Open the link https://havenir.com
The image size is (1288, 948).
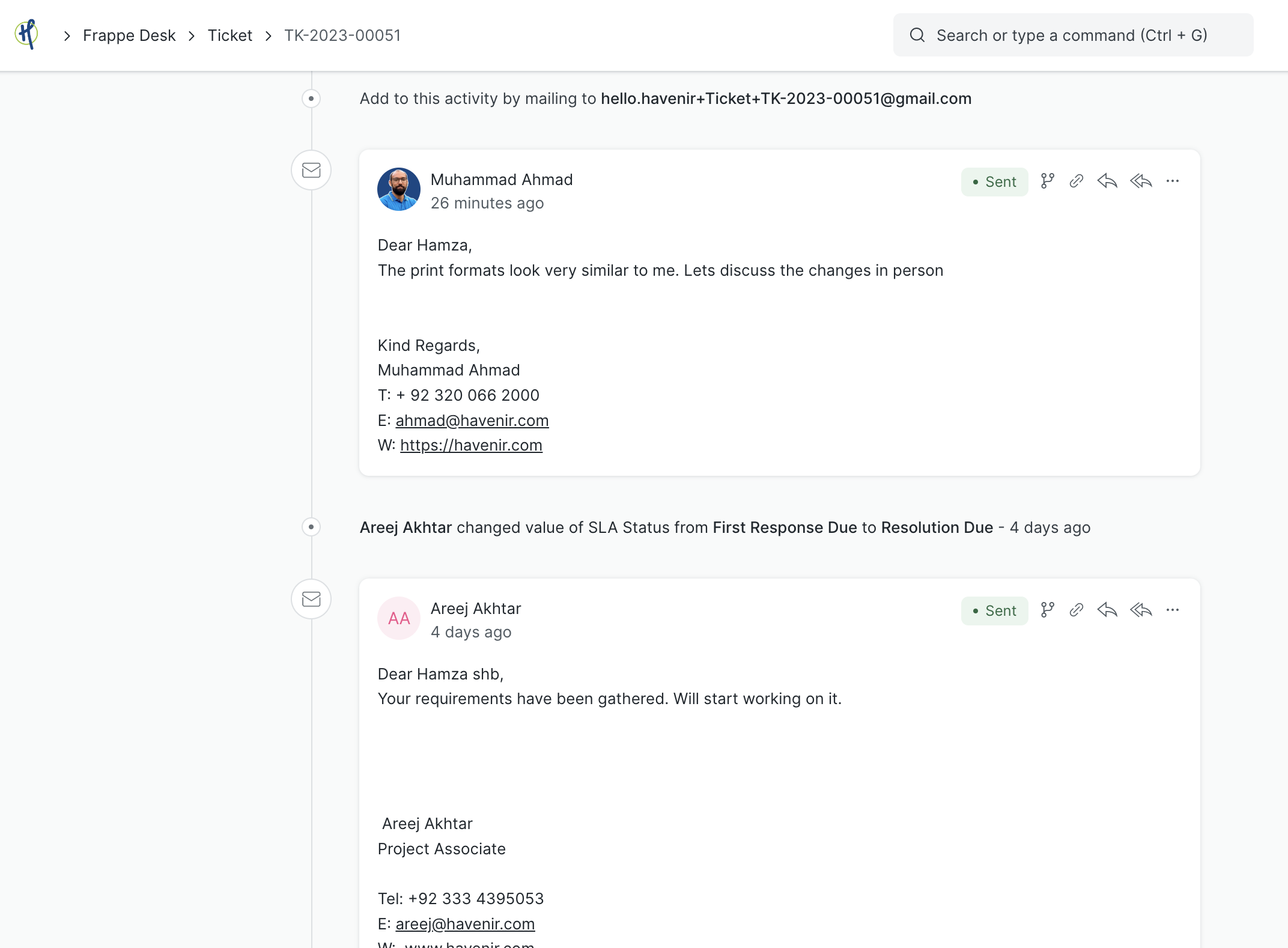471,445
